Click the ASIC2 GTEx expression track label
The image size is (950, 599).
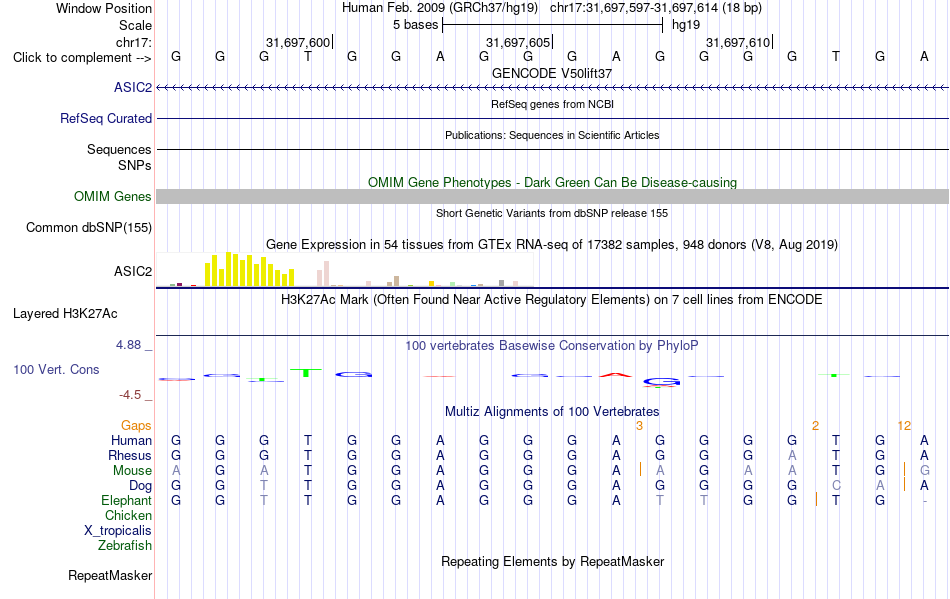(133, 271)
